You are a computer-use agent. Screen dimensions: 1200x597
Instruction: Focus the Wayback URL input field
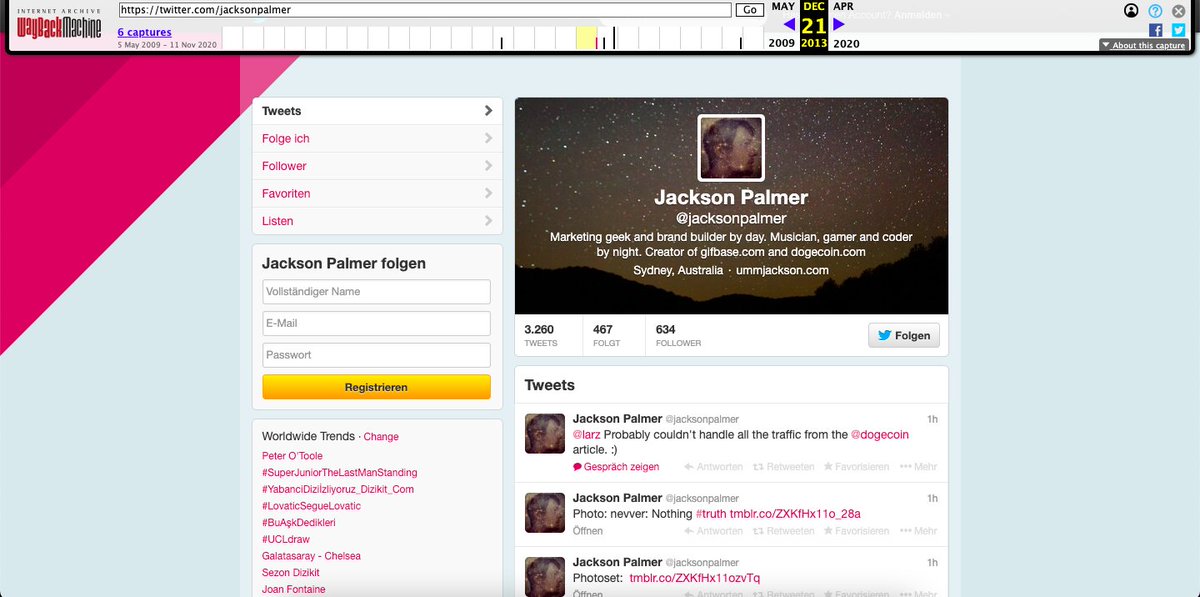point(425,10)
